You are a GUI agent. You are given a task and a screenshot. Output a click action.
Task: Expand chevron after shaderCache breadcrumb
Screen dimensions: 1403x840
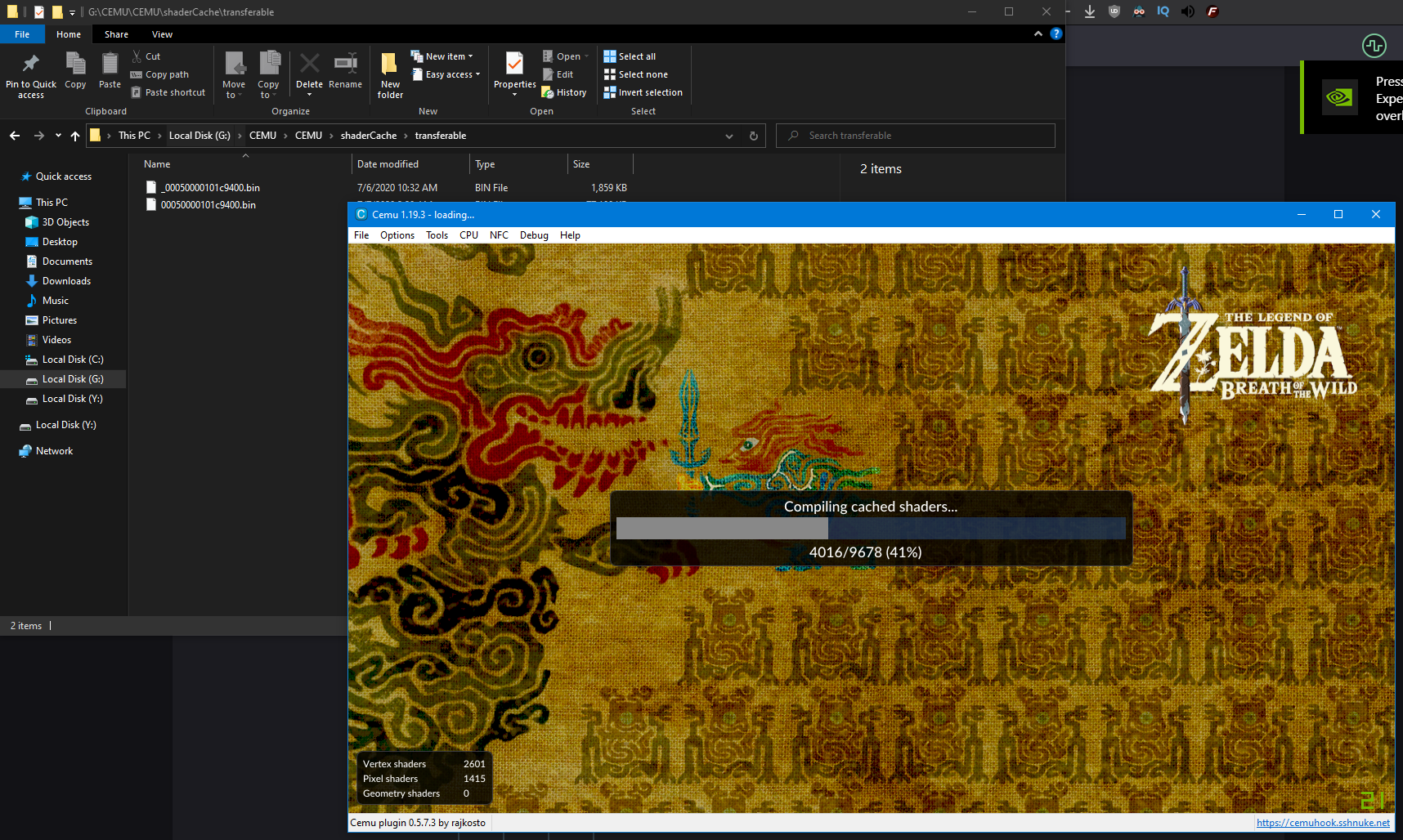[x=406, y=136]
